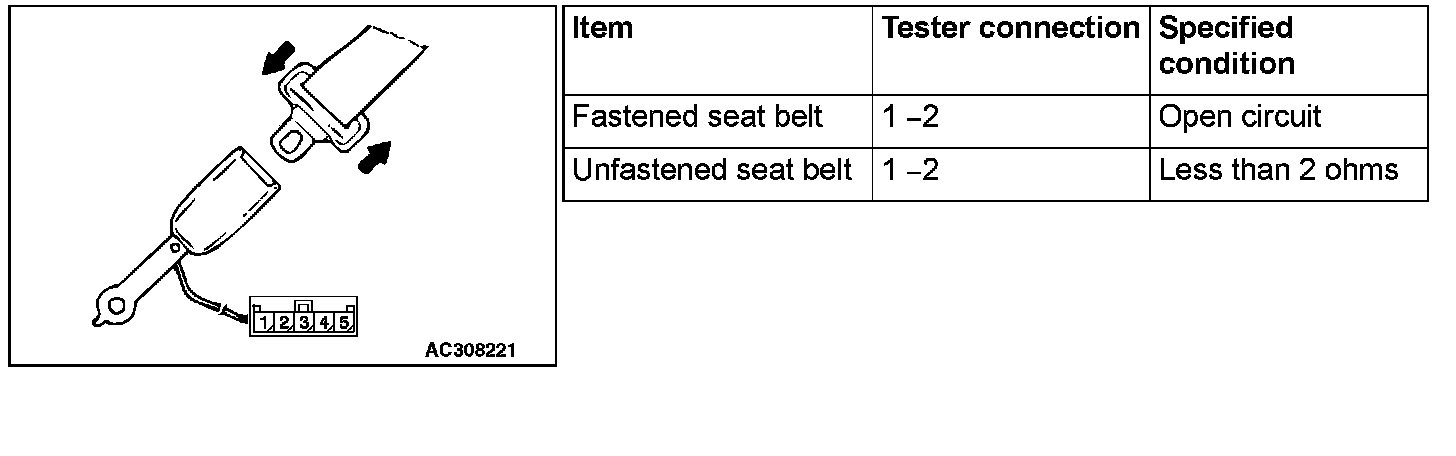Click the "Open circuit" cell

1240,117
